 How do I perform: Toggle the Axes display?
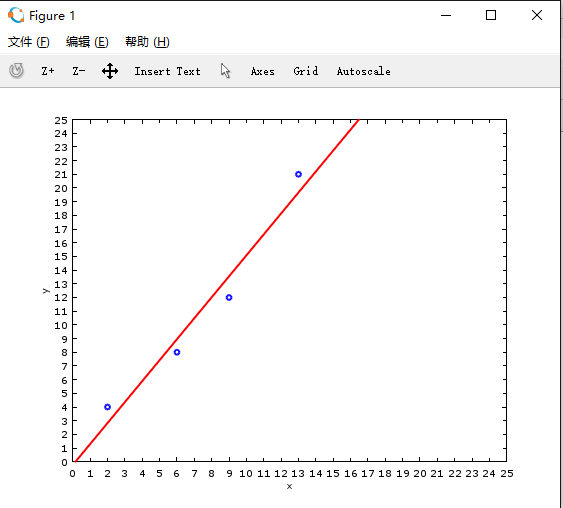(262, 71)
